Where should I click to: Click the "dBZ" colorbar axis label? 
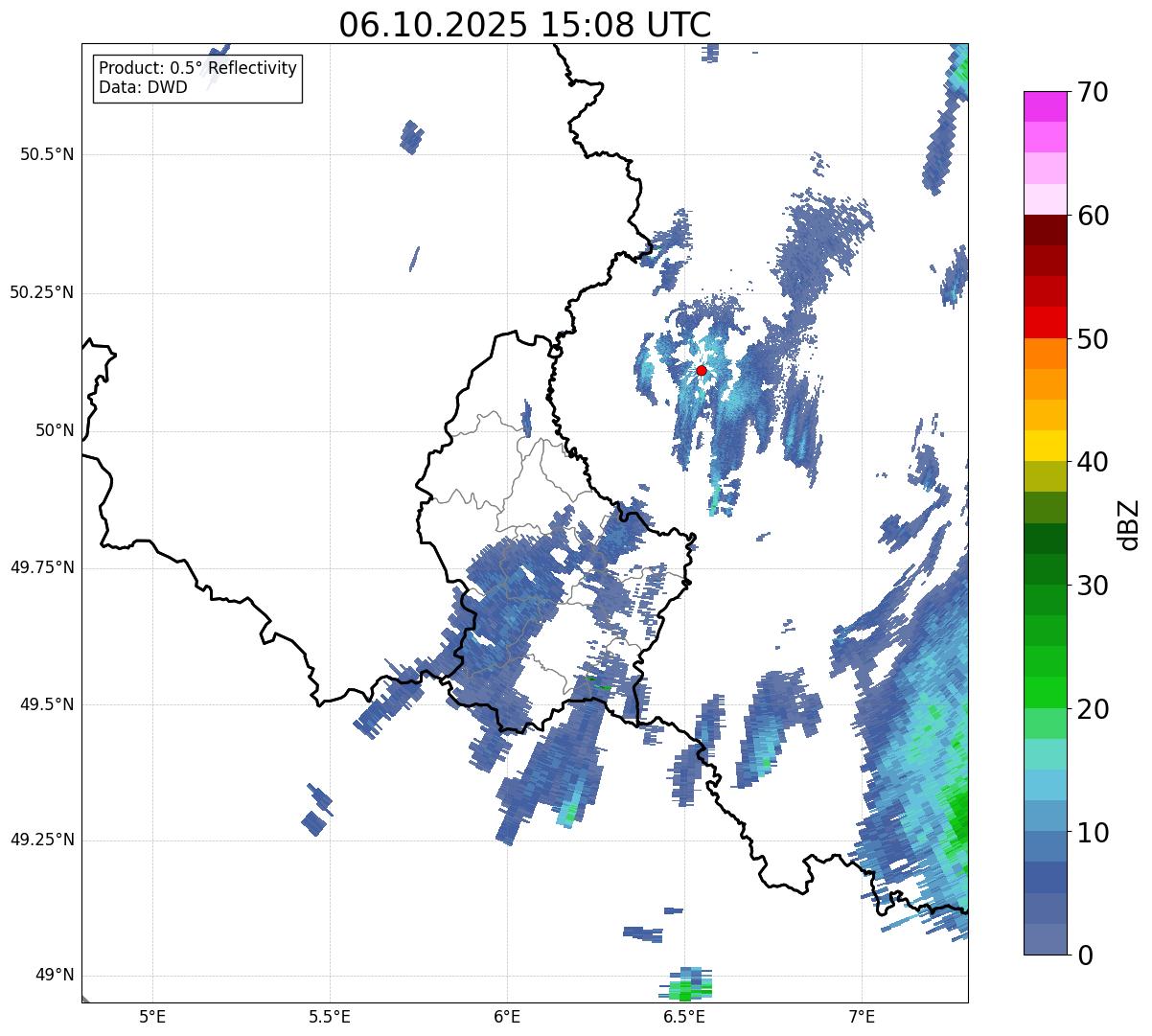[1129, 523]
